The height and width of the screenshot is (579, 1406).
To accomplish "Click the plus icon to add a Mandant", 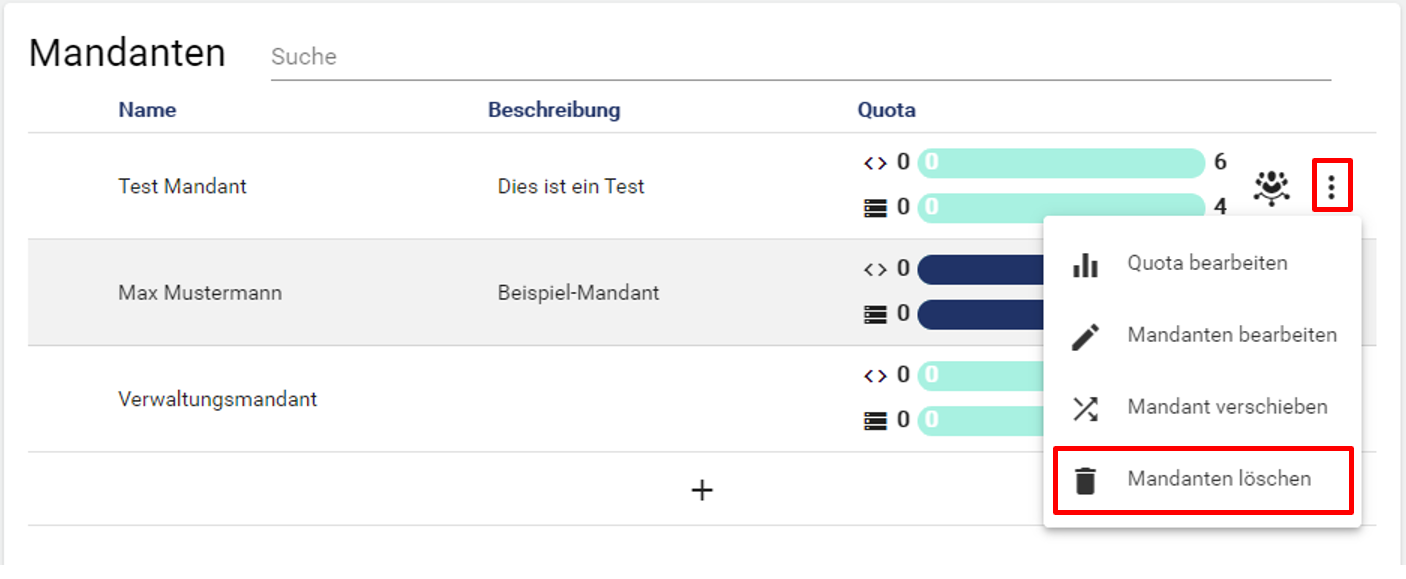I will pyautogui.click(x=702, y=489).
